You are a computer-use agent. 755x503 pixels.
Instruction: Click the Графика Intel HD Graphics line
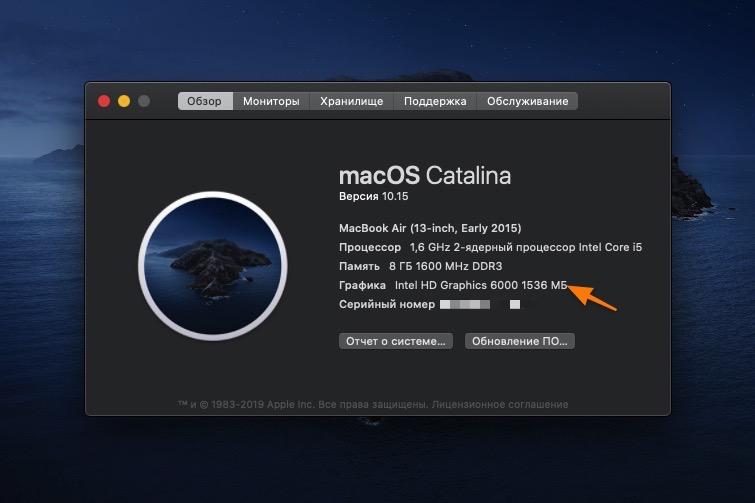point(453,285)
